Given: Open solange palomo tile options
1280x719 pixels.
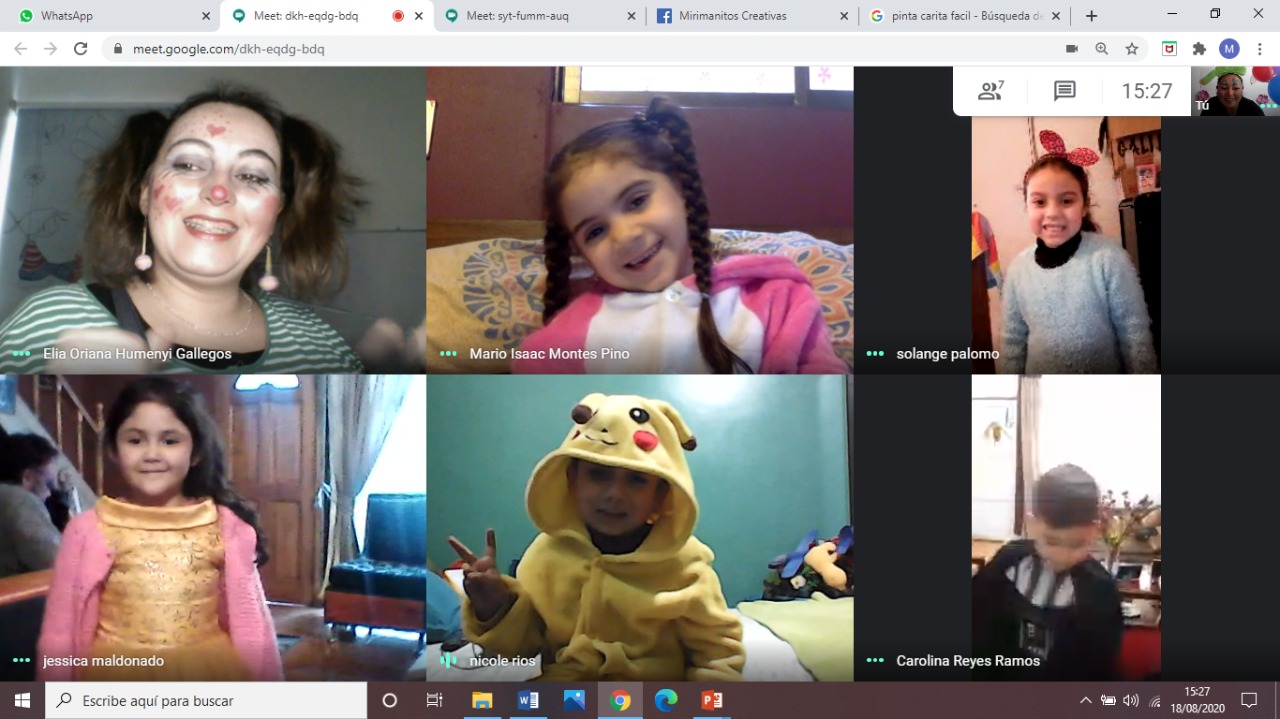Looking at the screenshot, I should coord(875,354).
